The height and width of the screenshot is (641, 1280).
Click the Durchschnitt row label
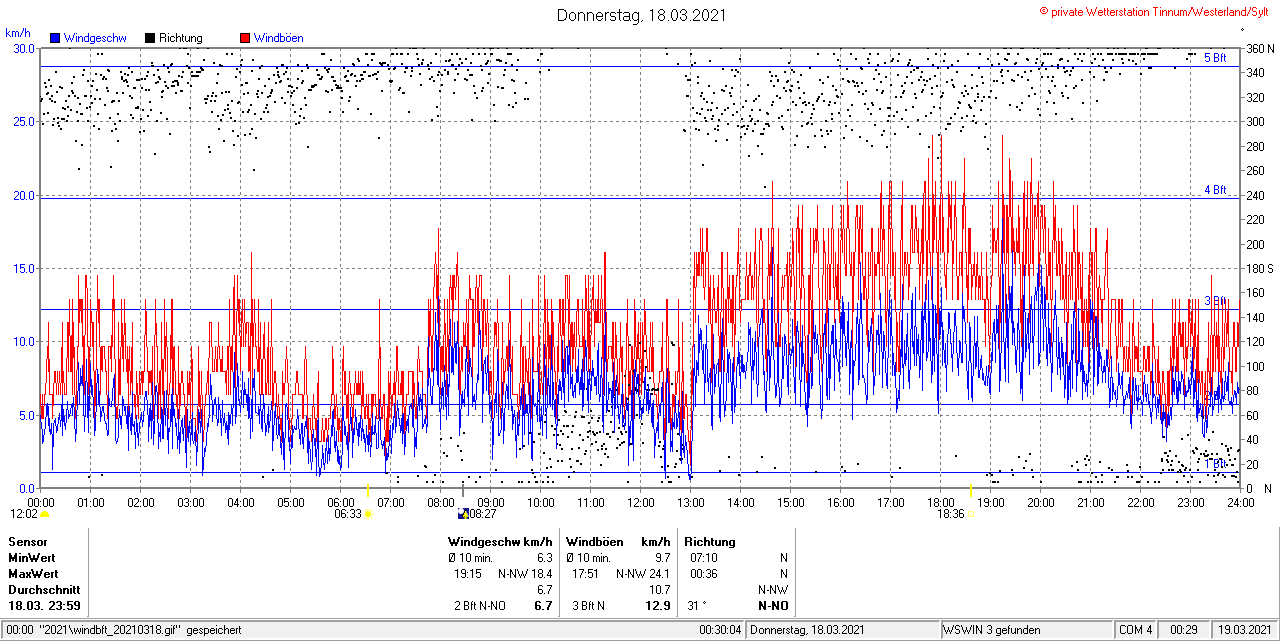pos(44,590)
